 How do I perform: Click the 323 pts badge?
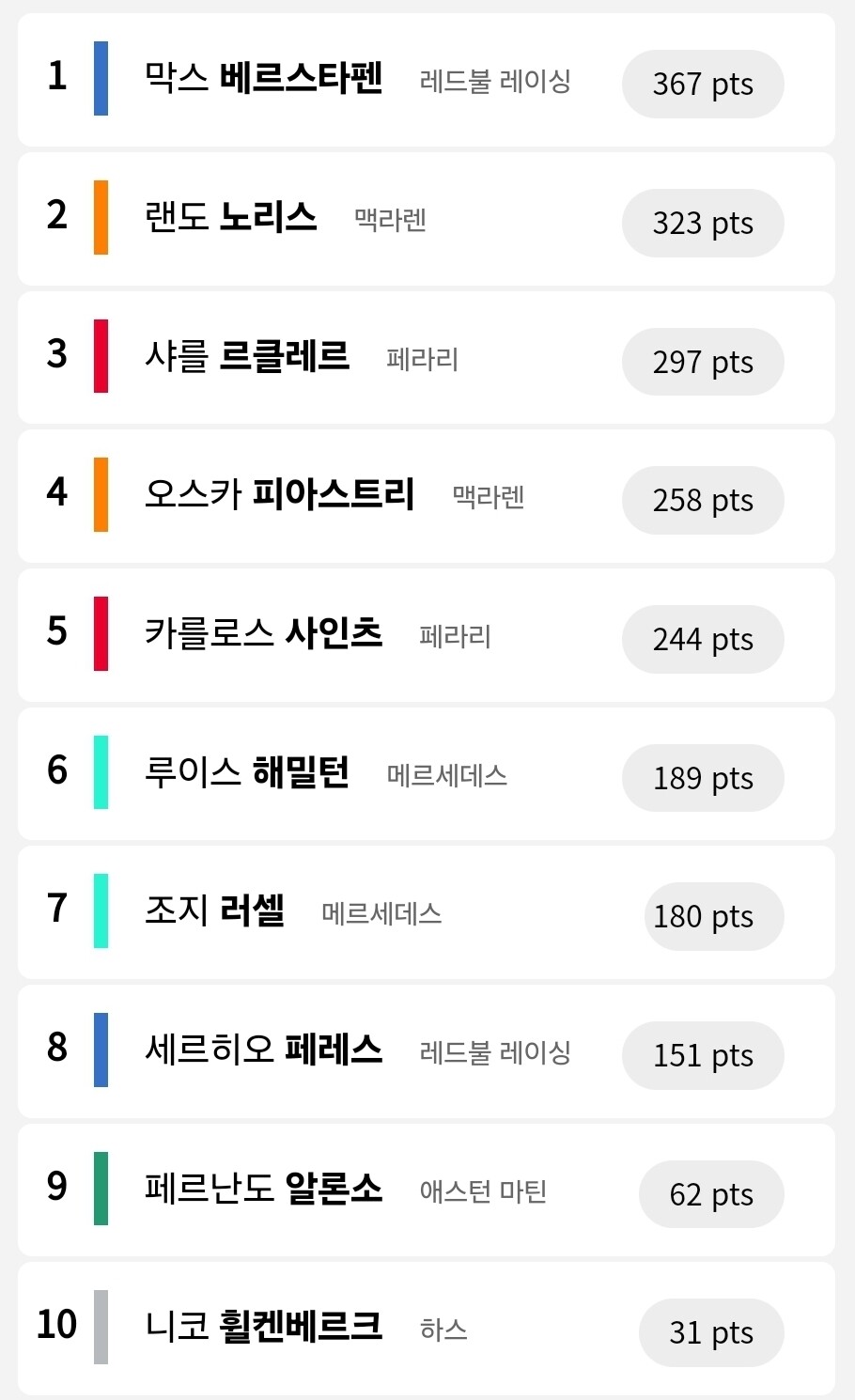(702, 224)
